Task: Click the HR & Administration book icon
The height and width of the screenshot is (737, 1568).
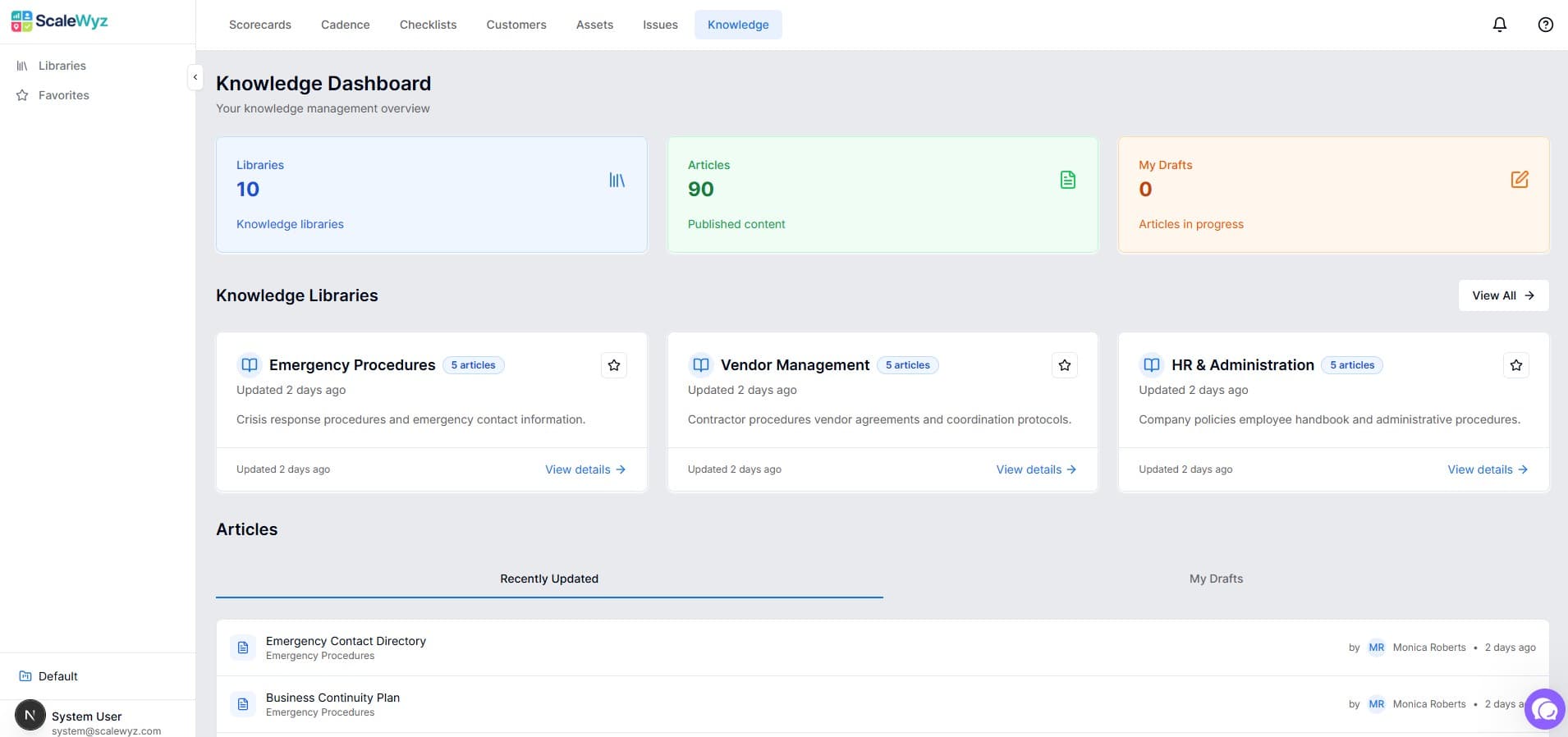Action: (x=1152, y=364)
